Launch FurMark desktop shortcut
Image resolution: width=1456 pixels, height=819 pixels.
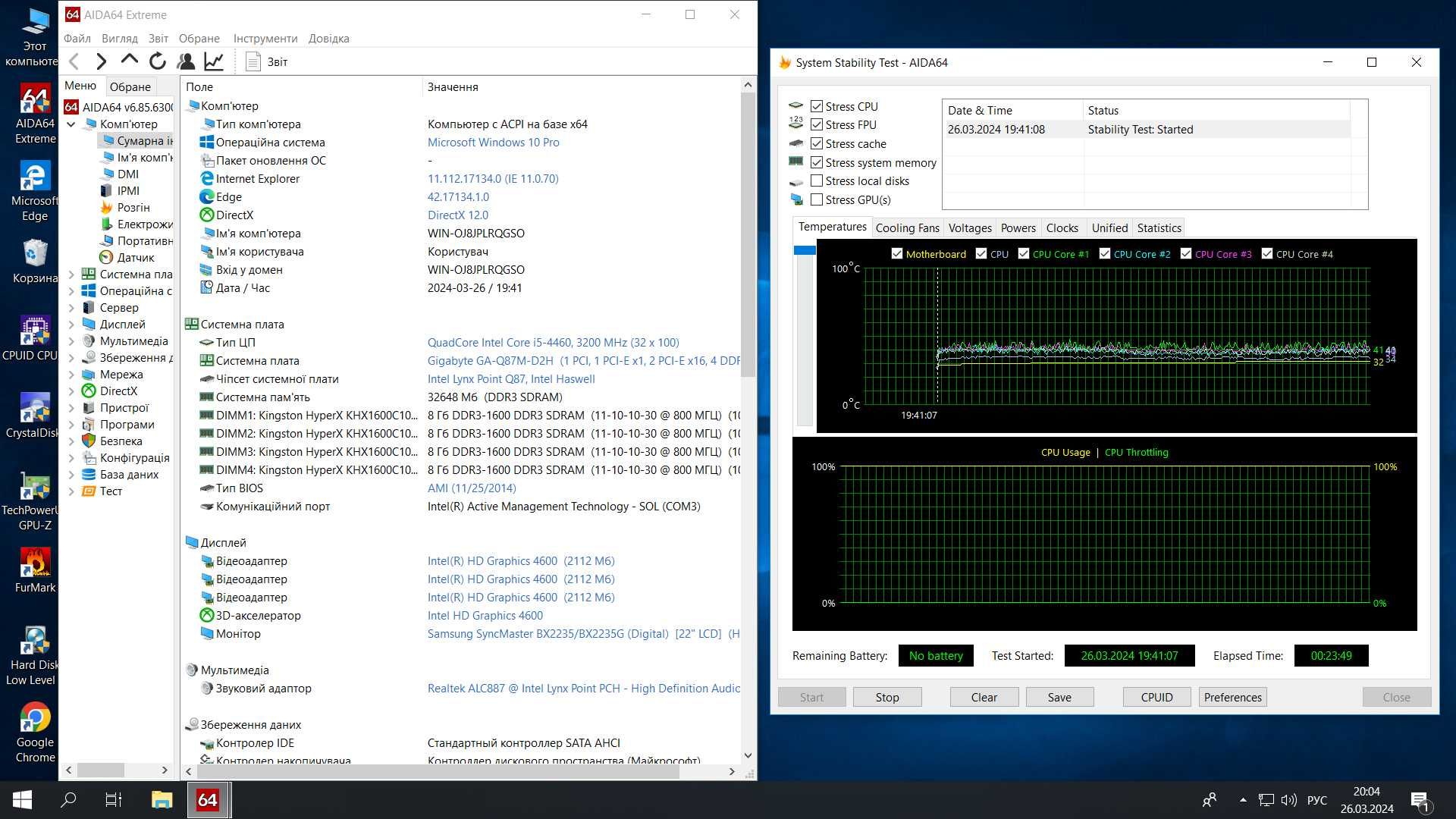(35, 570)
